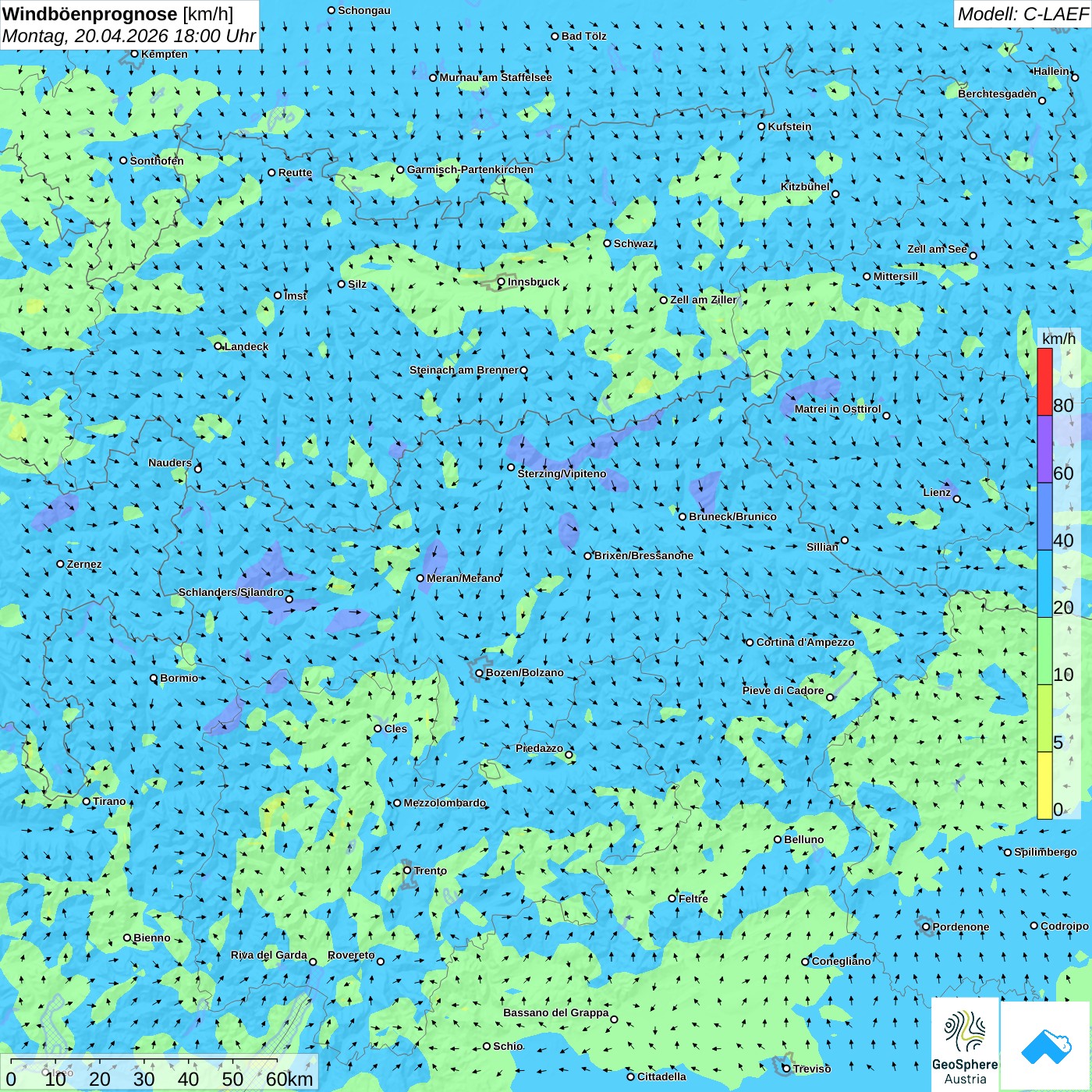Click the Bad Tölz location dot
This screenshot has height=1092, width=1092.
click(x=555, y=37)
